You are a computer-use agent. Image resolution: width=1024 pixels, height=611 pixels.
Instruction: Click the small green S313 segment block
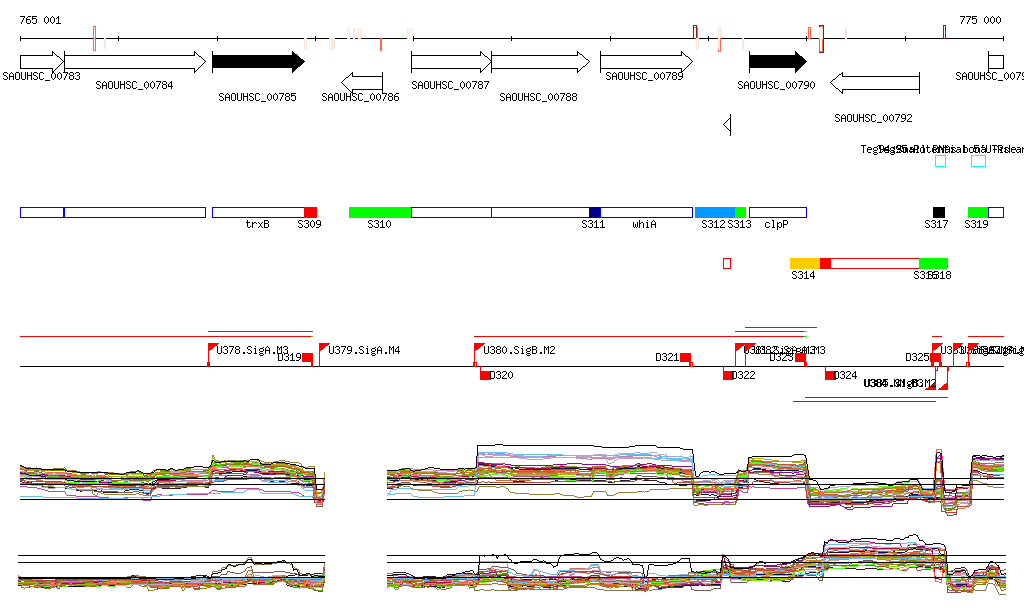pyautogui.click(x=741, y=212)
